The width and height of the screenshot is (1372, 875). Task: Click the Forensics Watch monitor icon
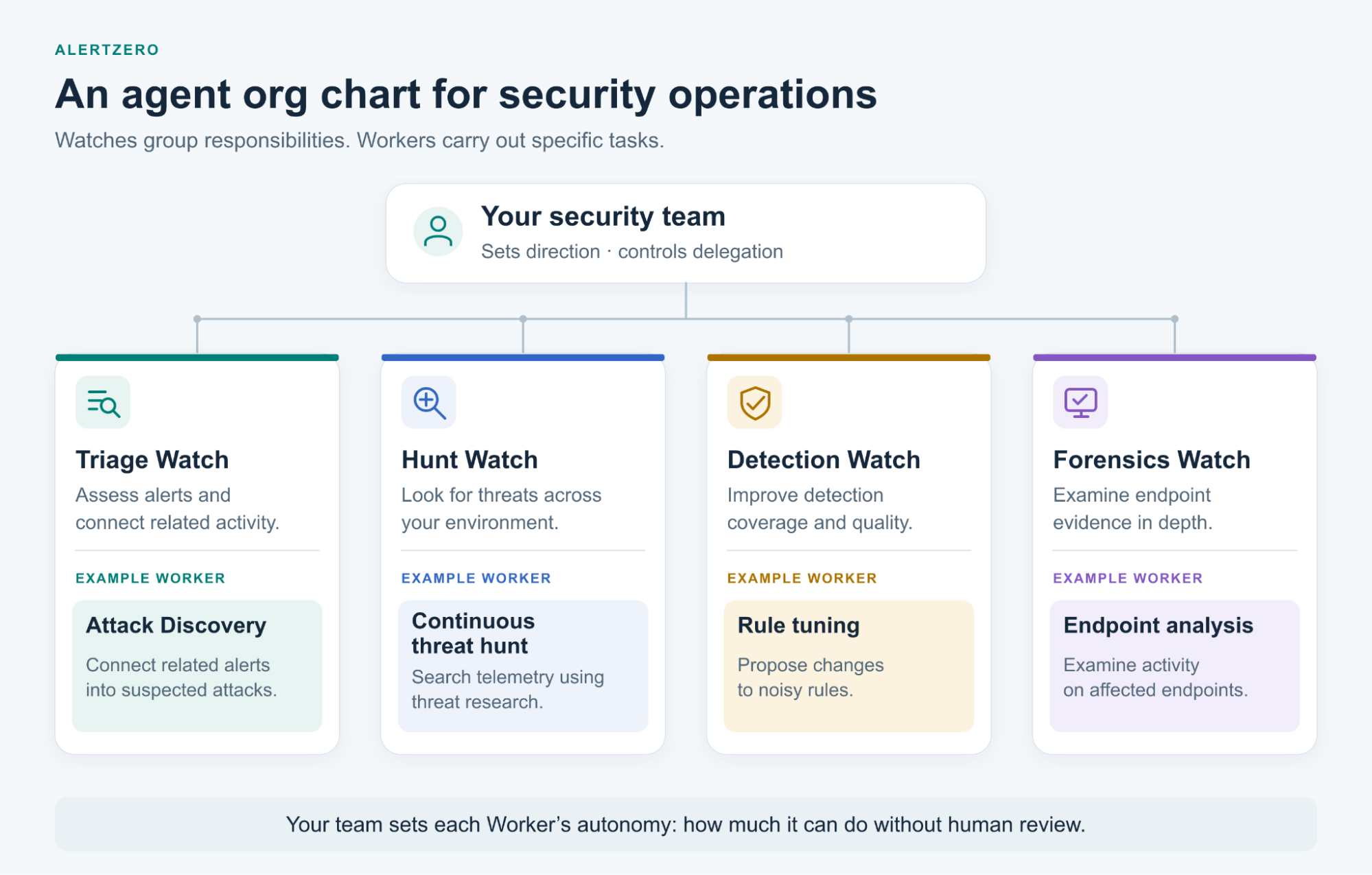click(x=1080, y=402)
